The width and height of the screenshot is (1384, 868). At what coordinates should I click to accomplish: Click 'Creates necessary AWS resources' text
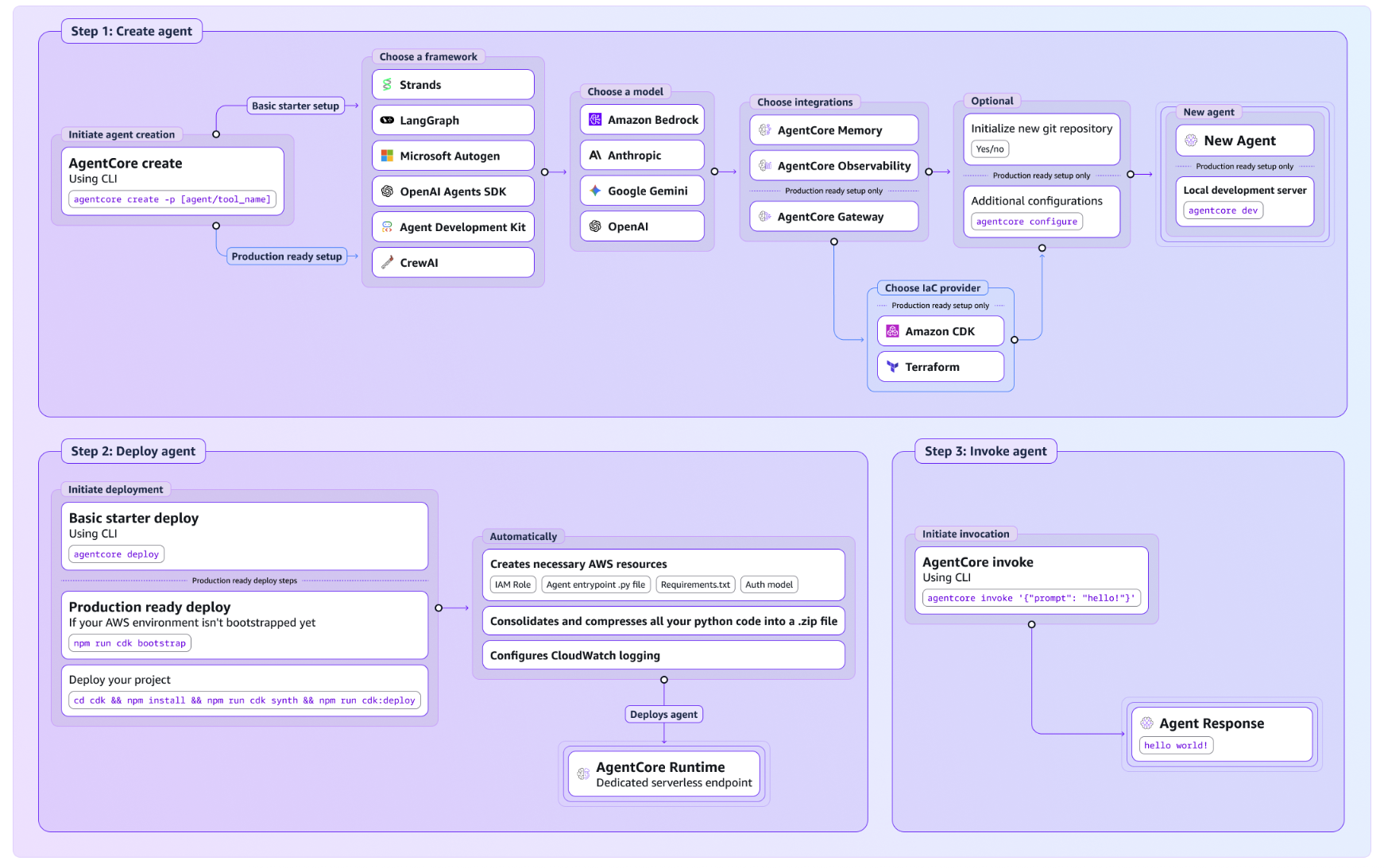tap(578, 564)
